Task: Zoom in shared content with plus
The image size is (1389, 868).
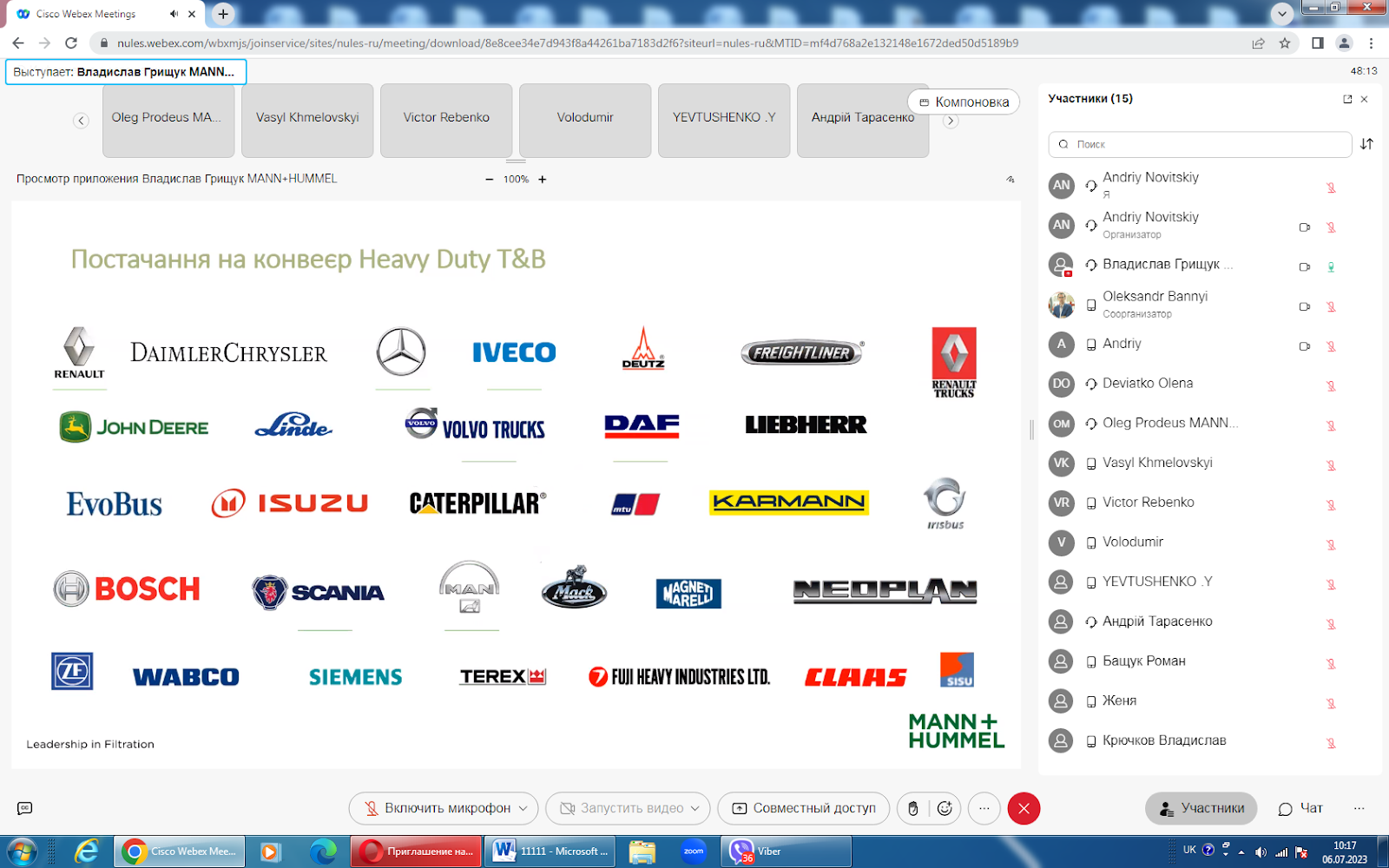Action: pyautogui.click(x=543, y=180)
